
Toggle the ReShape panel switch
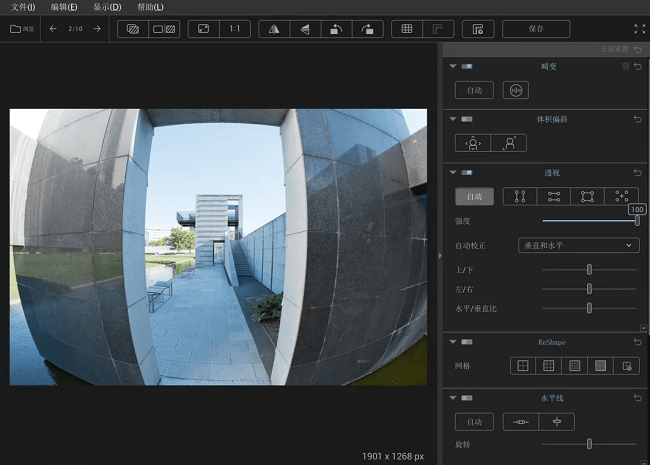pyautogui.click(x=467, y=342)
